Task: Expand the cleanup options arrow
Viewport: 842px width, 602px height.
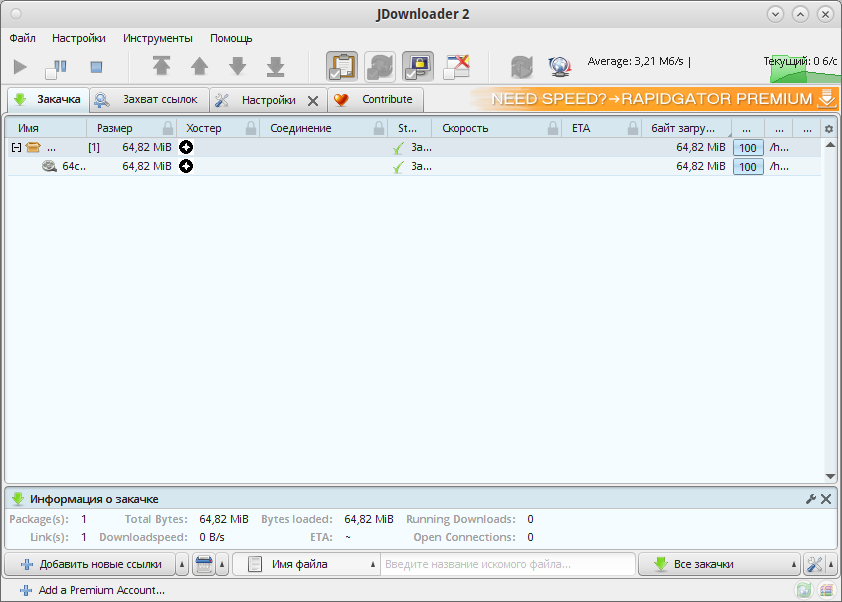Action: pos(222,564)
